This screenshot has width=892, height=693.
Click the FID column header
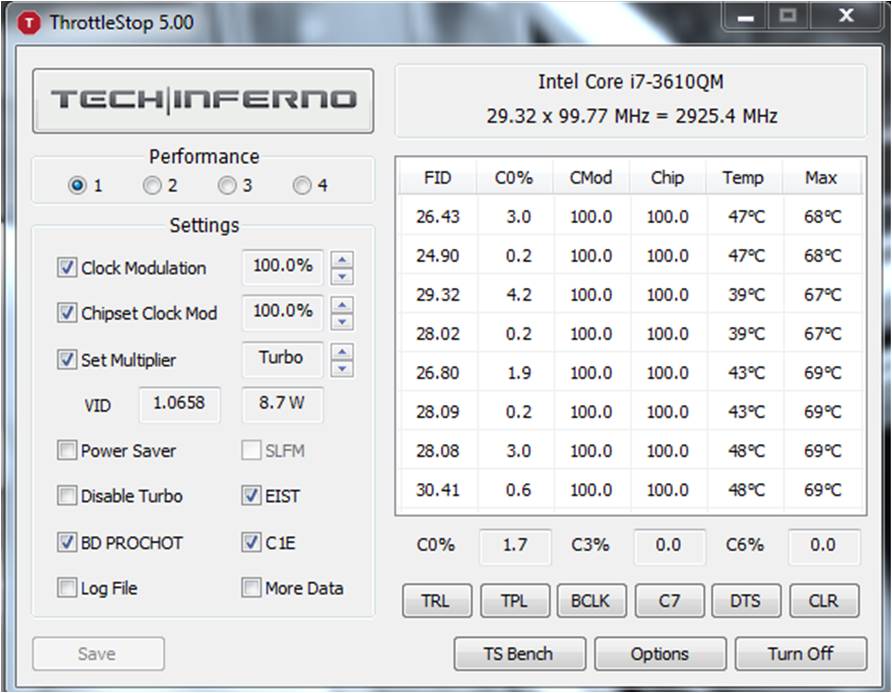pos(437,178)
